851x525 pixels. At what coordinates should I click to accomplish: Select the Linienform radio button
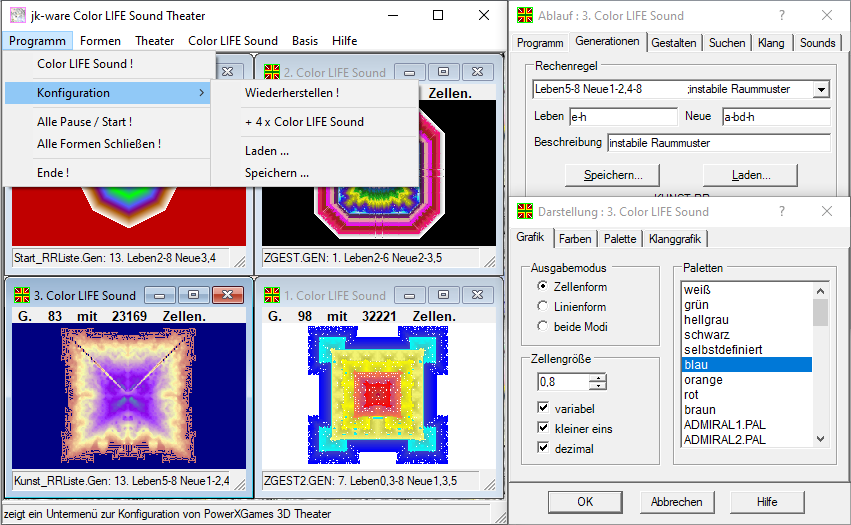tap(542, 306)
